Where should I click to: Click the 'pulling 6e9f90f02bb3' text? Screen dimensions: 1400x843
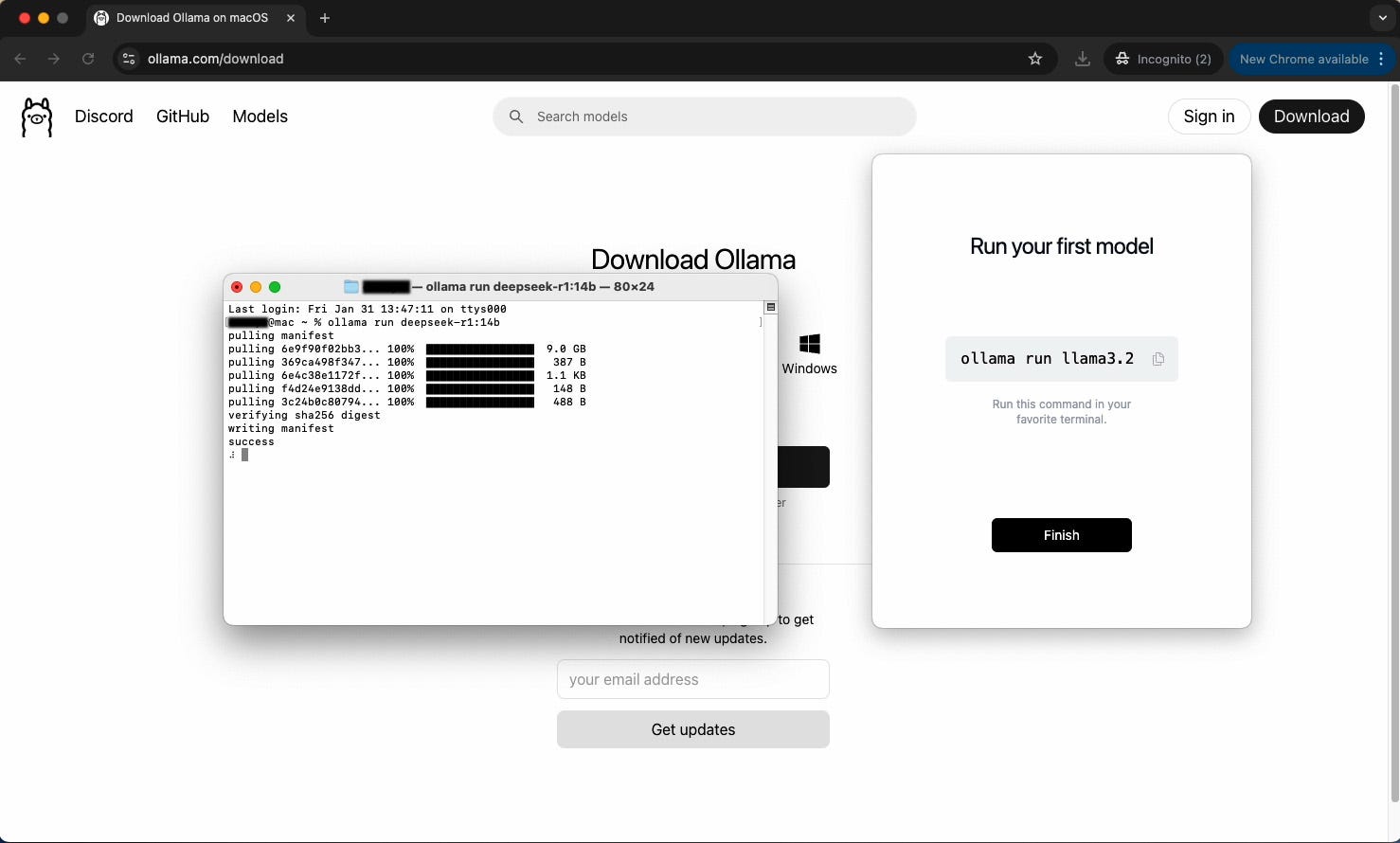point(304,349)
